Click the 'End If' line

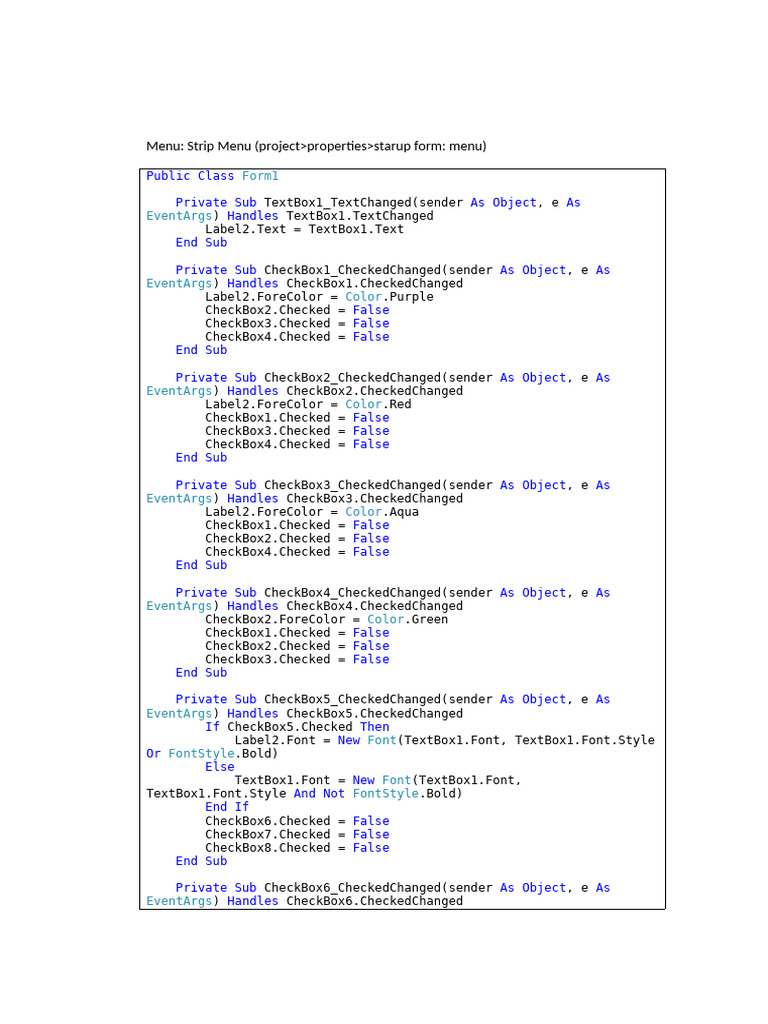click(x=227, y=808)
